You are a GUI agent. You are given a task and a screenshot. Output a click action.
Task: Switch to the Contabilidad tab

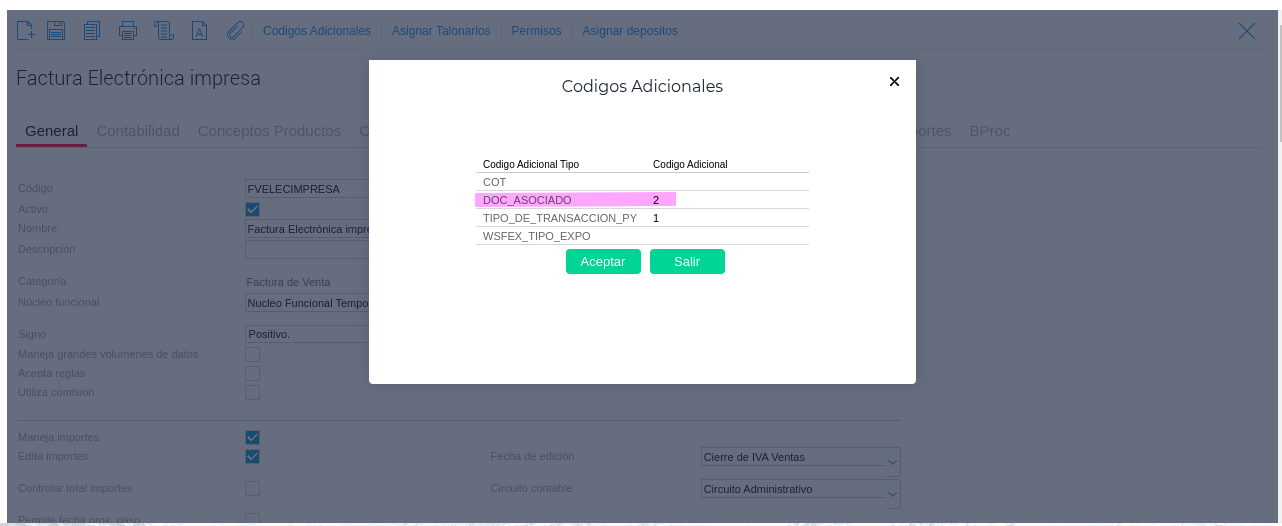click(x=138, y=131)
